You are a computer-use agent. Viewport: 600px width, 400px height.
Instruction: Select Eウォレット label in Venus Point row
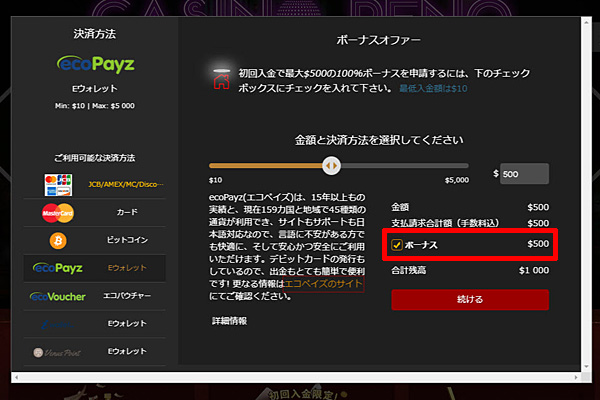tap(127, 351)
